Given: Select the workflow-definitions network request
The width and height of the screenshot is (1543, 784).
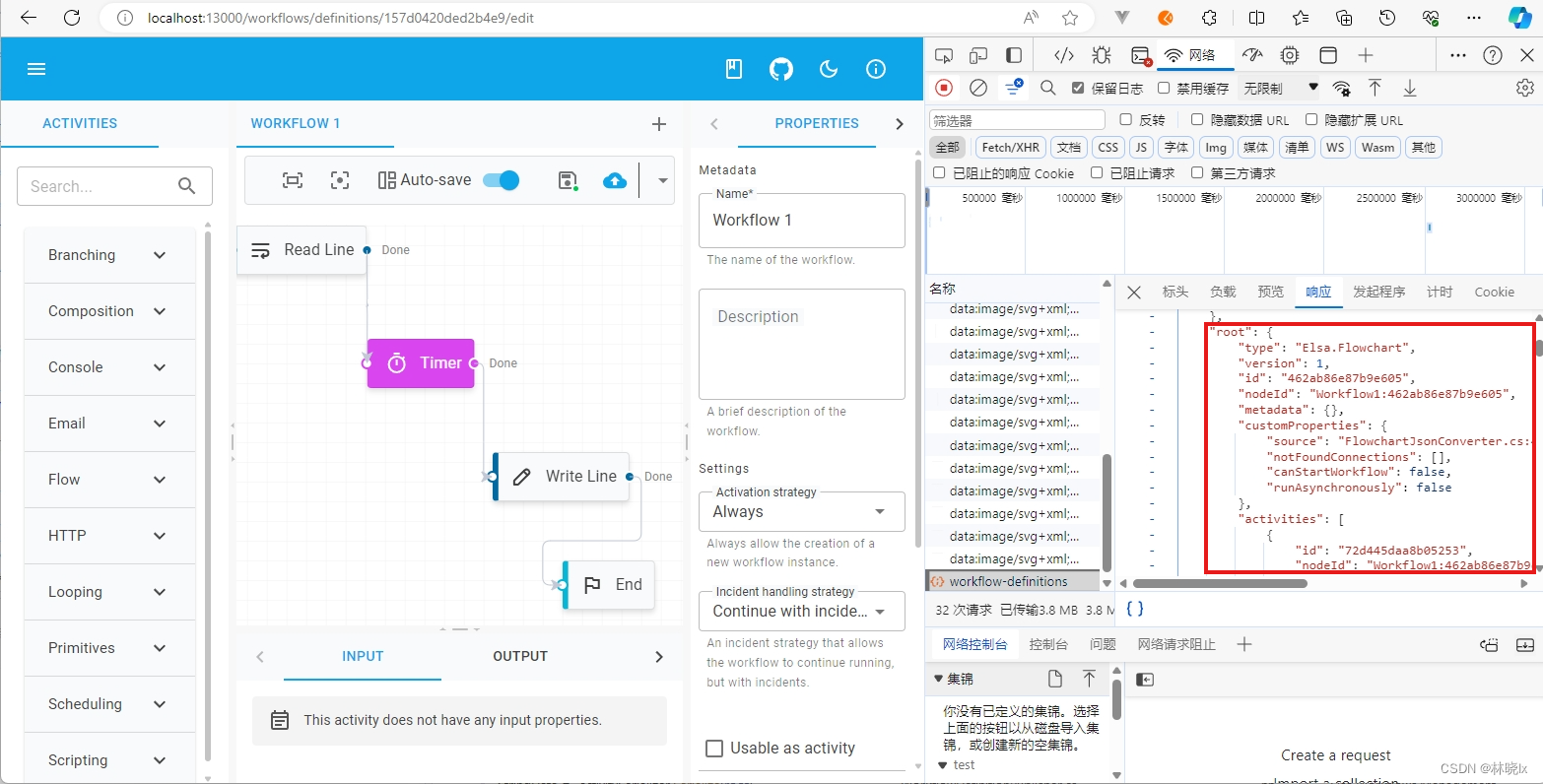Looking at the screenshot, I should click(x=1007, y=581).
